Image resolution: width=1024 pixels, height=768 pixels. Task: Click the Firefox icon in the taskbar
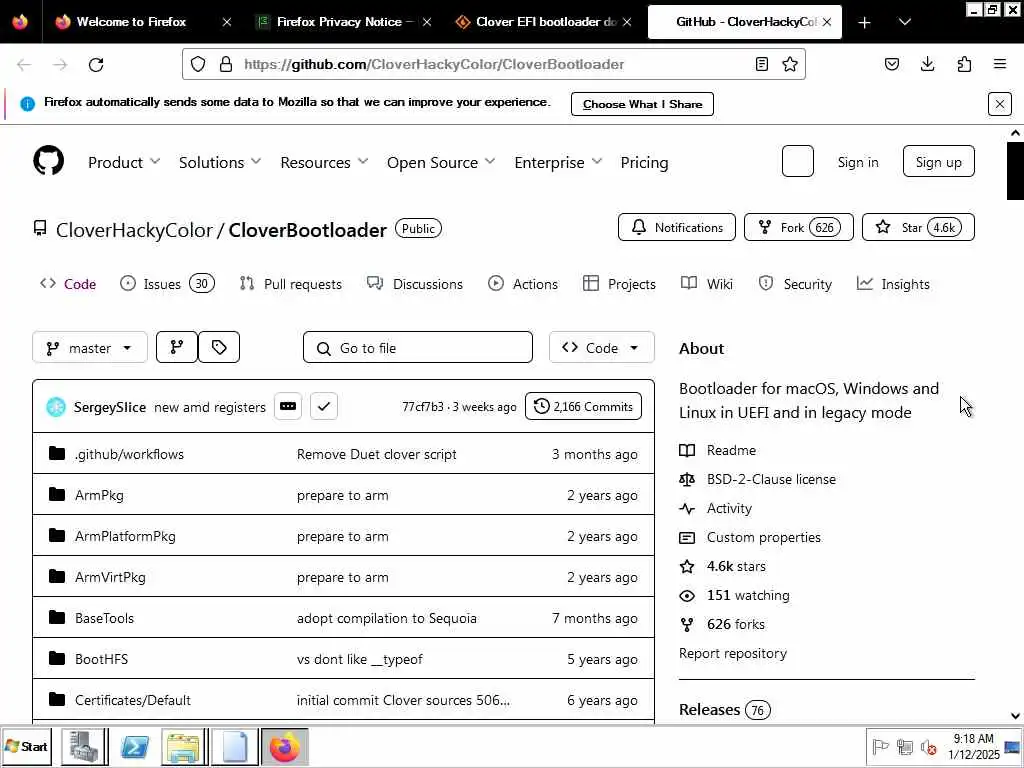285,746
